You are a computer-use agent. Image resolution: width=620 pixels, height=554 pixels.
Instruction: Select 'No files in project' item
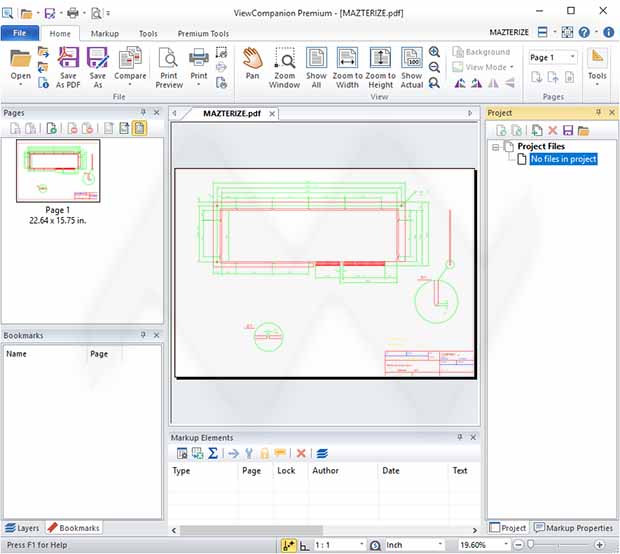(x=563, y=159)
